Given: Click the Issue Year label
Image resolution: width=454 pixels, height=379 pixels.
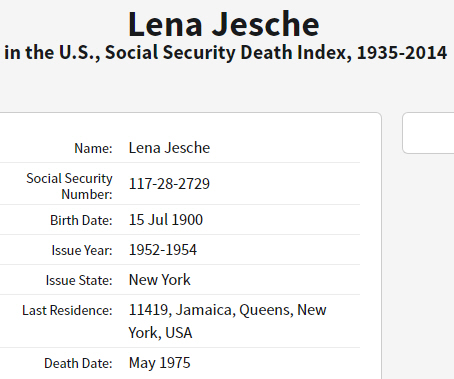Looking at the screenshot, I should (82, 250).
